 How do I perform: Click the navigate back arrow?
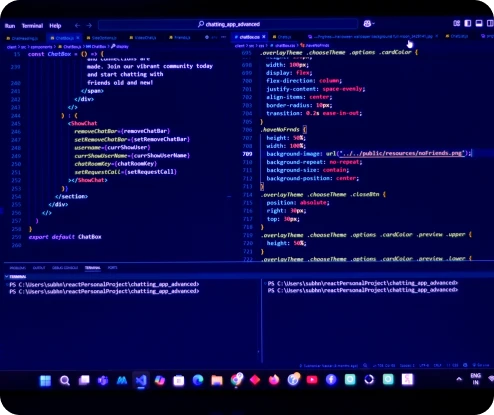click(77, 25)
